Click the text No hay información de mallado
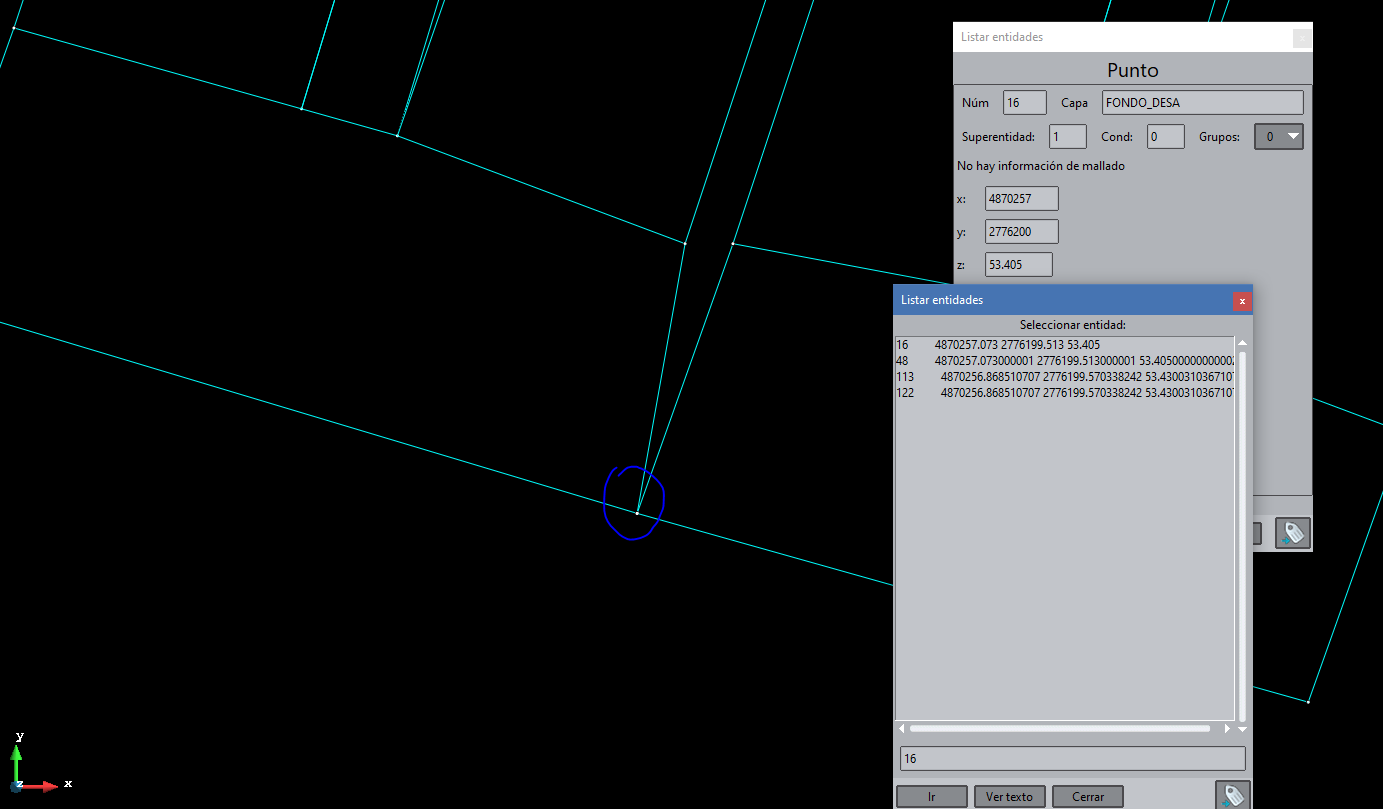The height and width of the screenshot is (809, 1383). (1041, 166)
